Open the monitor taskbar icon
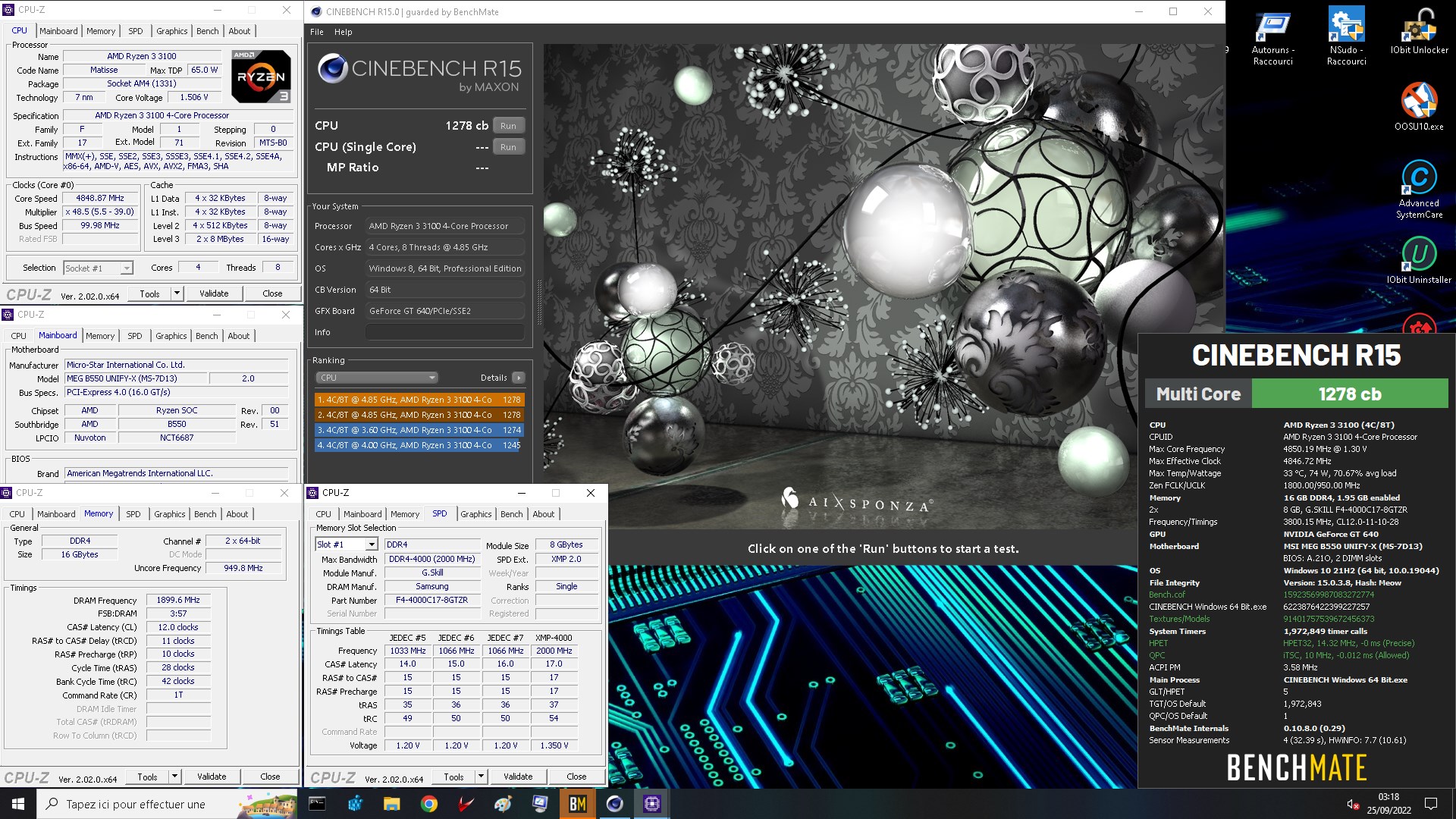This screenshot has height=819, width=1456. click(x=541, y=804)
